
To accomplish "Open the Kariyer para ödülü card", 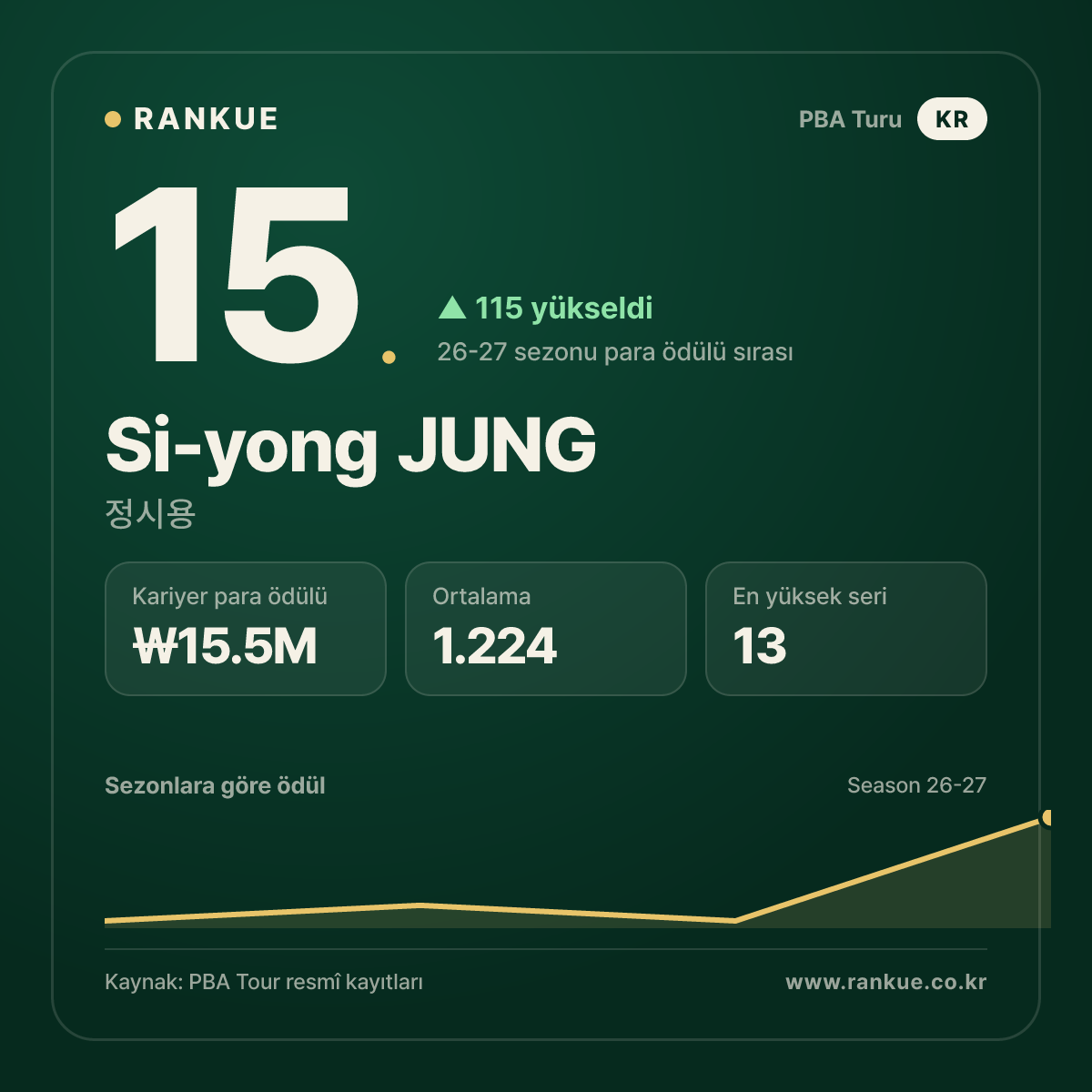I will 246,629.
